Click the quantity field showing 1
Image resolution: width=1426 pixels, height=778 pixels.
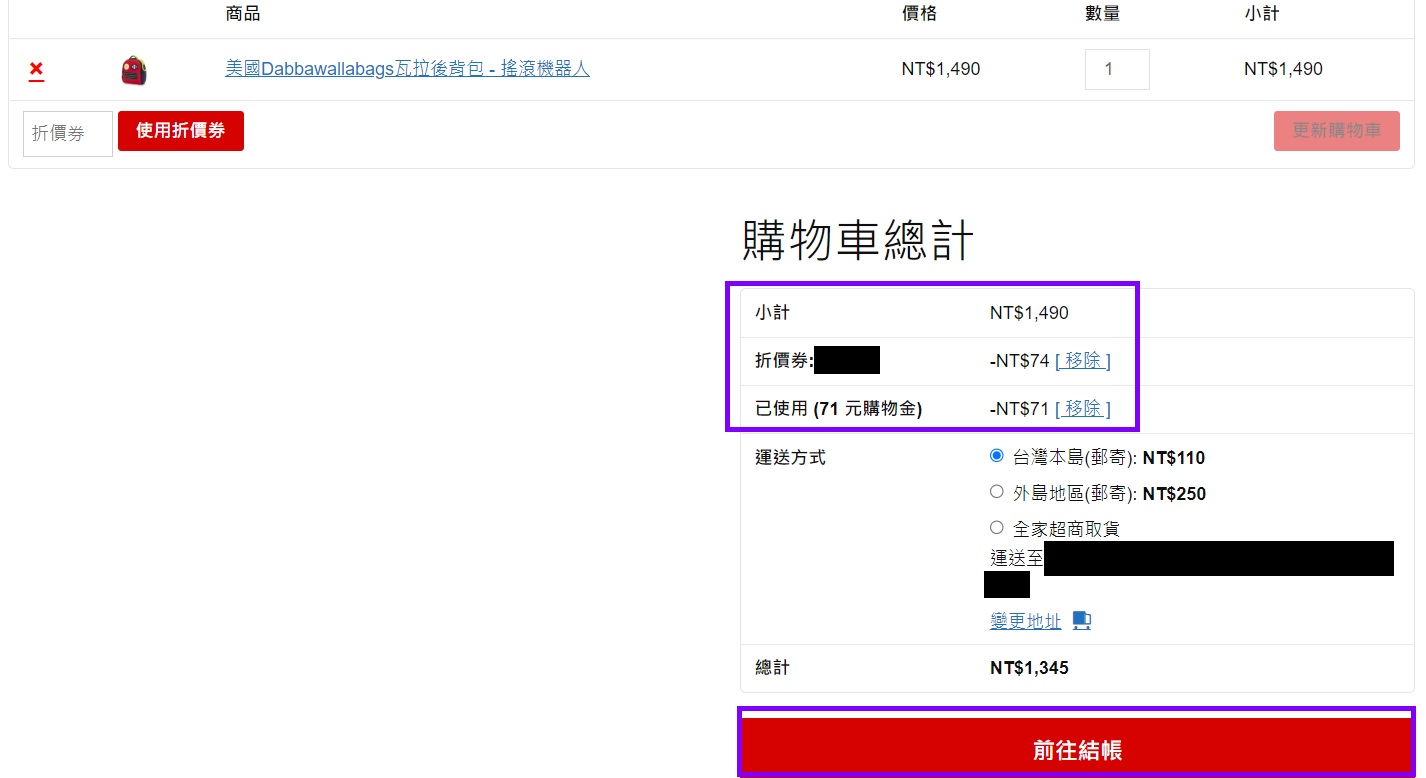click(x=1116, y=70)
